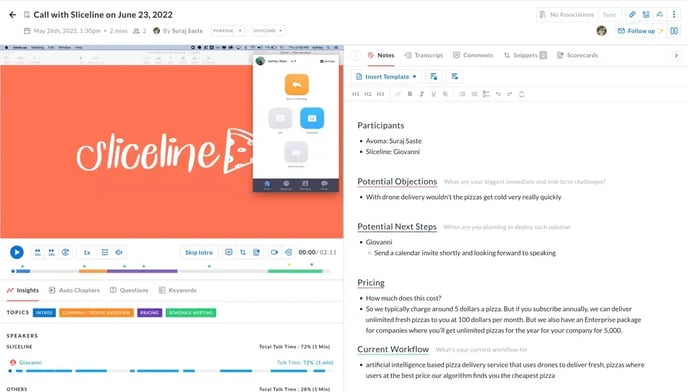This screenshot has height=392, width=688.
Task: Toggle the split layout view icon
Action: pos(674,31)
